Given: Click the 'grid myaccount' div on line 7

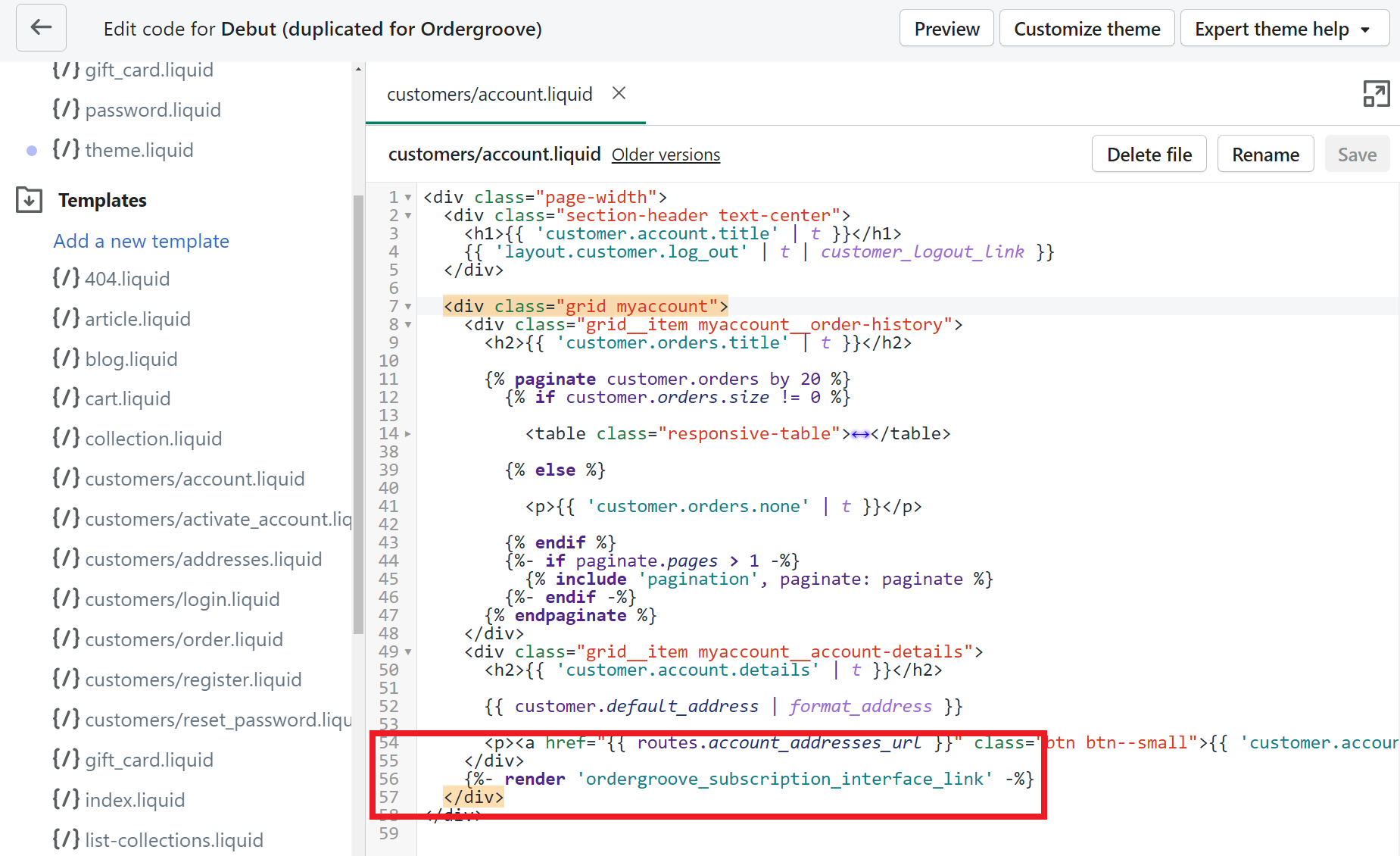Looking at the screenshot, I should pos(585,306).
